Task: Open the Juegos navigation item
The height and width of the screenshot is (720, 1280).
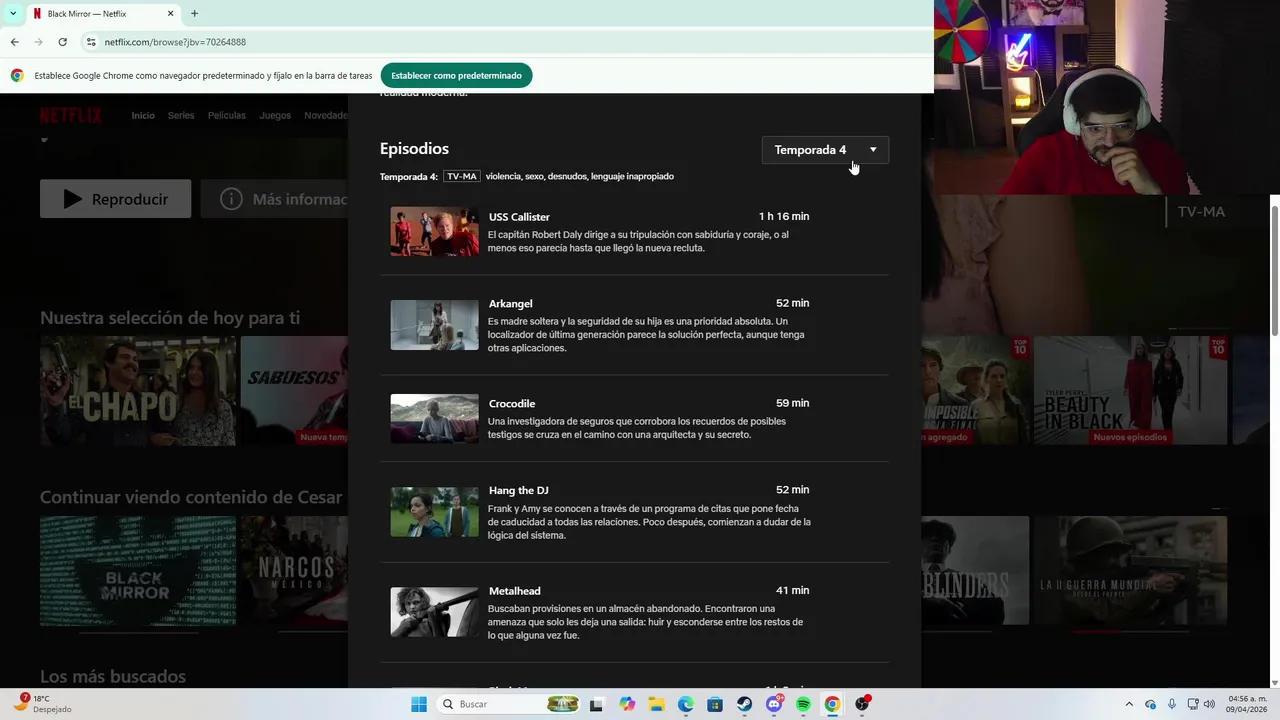Action: pyautogui.click(x=275, y=115)
